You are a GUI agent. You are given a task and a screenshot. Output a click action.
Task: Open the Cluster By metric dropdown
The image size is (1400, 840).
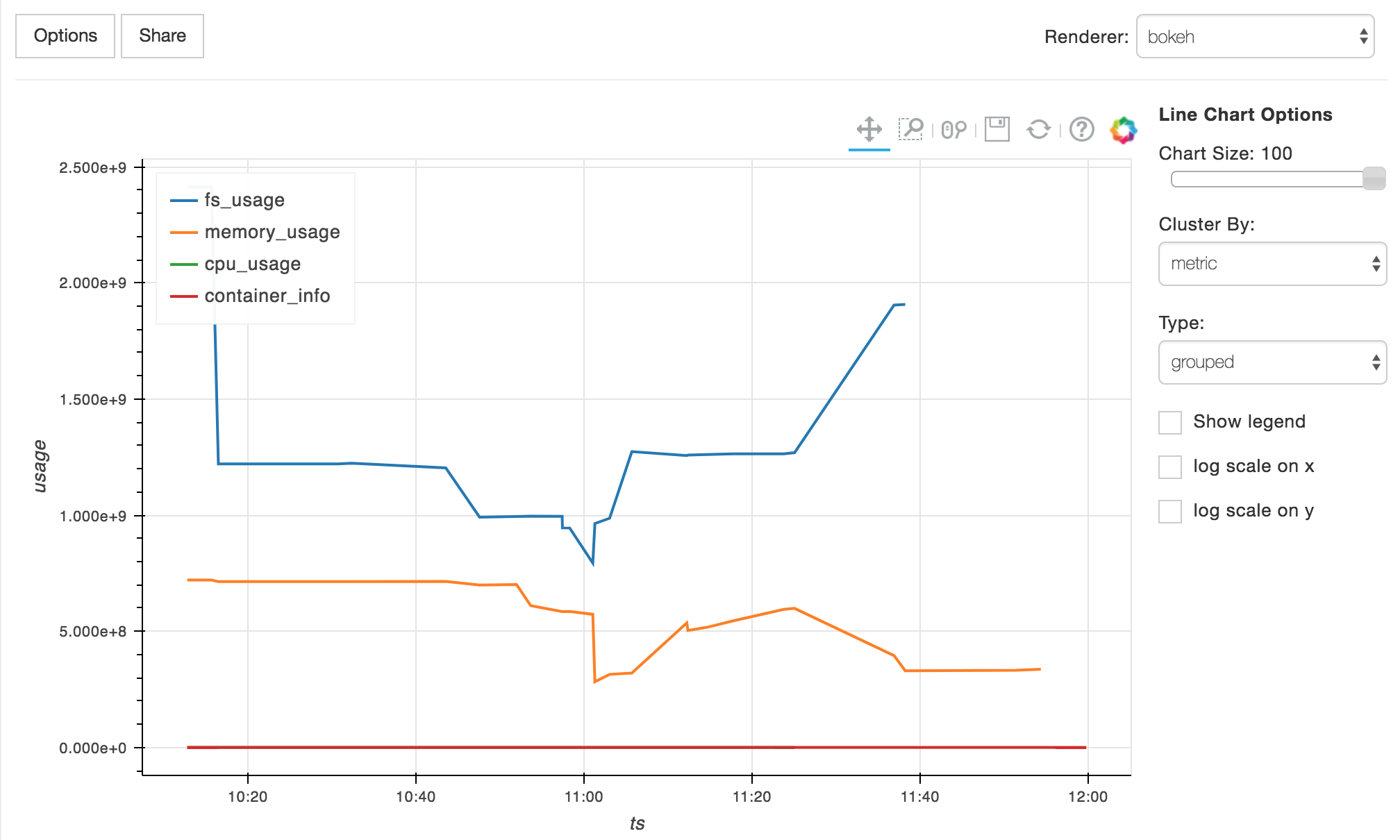click(1272, 264)
